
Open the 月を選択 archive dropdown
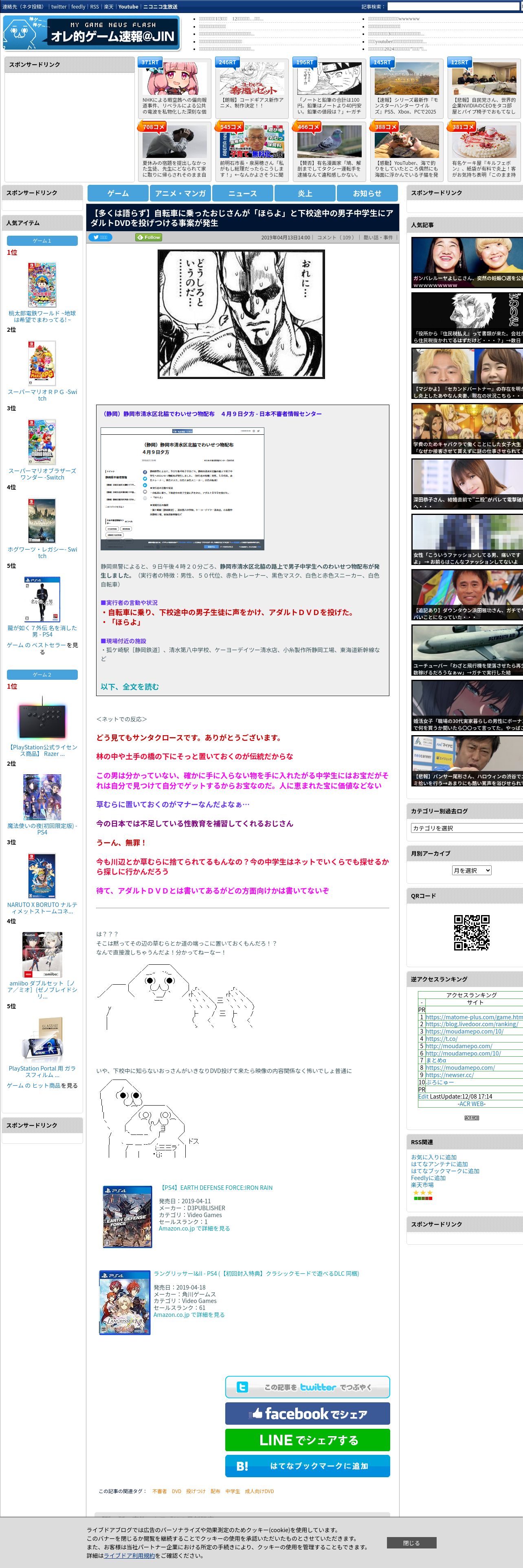pyautogui.click(x=471, y=870)
